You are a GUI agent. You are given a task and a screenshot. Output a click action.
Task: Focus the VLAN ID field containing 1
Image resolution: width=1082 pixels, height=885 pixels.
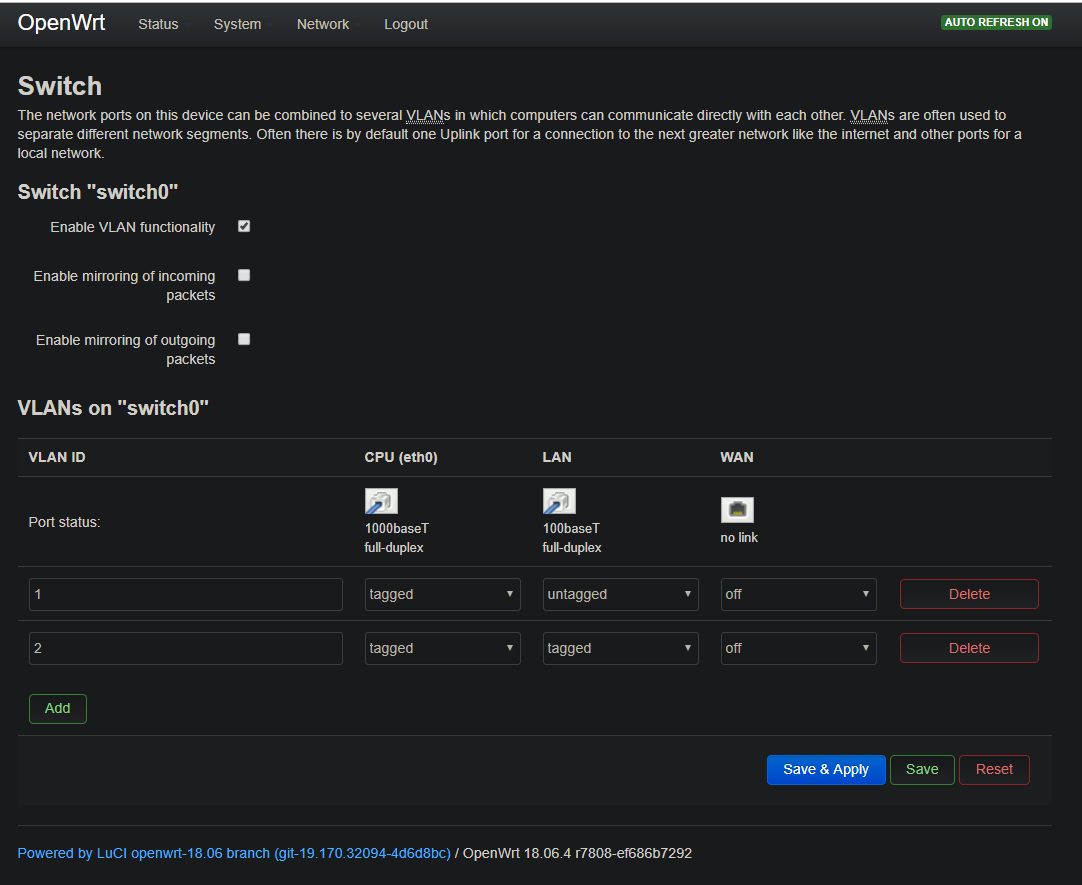pos(186,594)
